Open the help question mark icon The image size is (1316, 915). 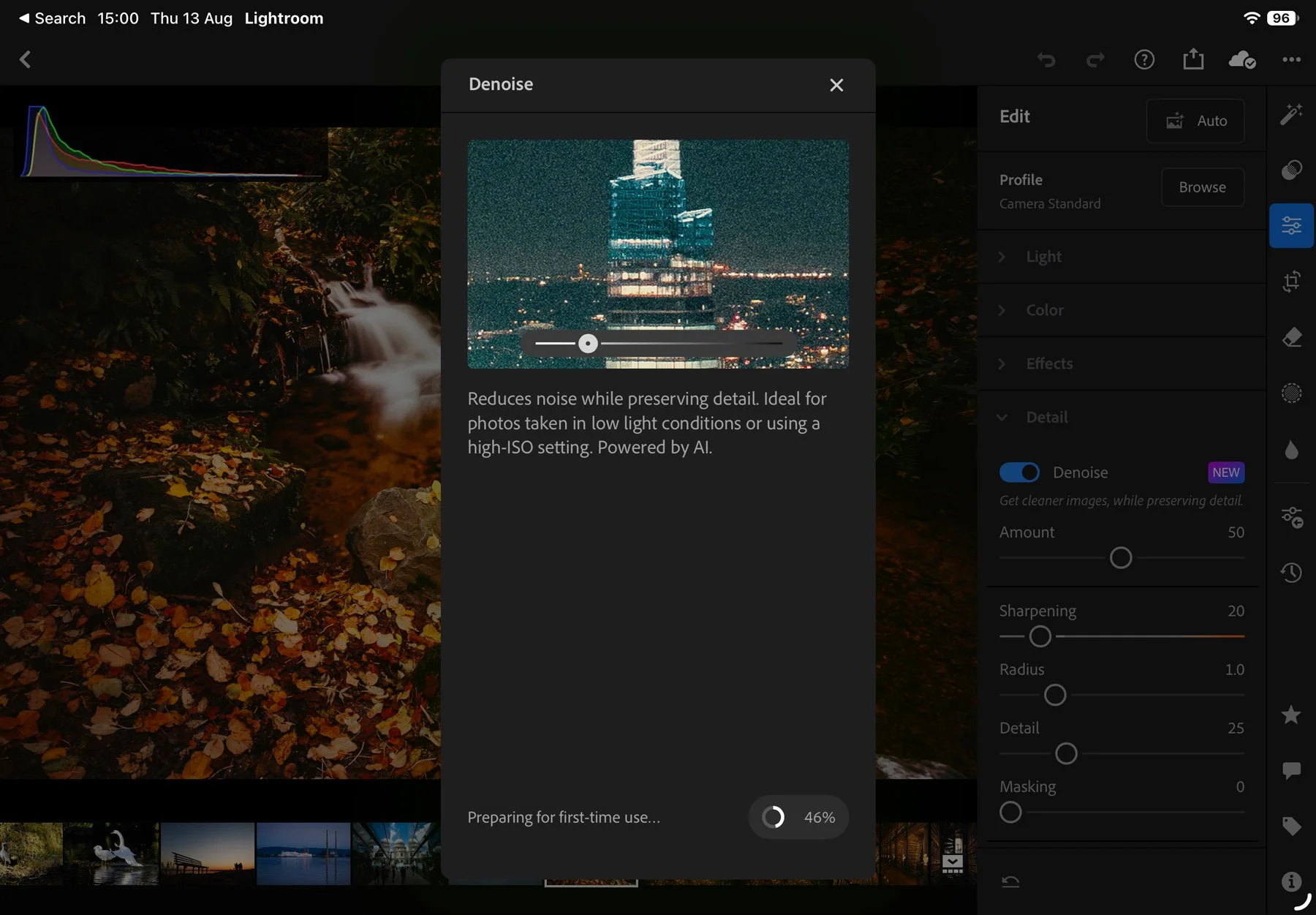(x=1144, y=59)
